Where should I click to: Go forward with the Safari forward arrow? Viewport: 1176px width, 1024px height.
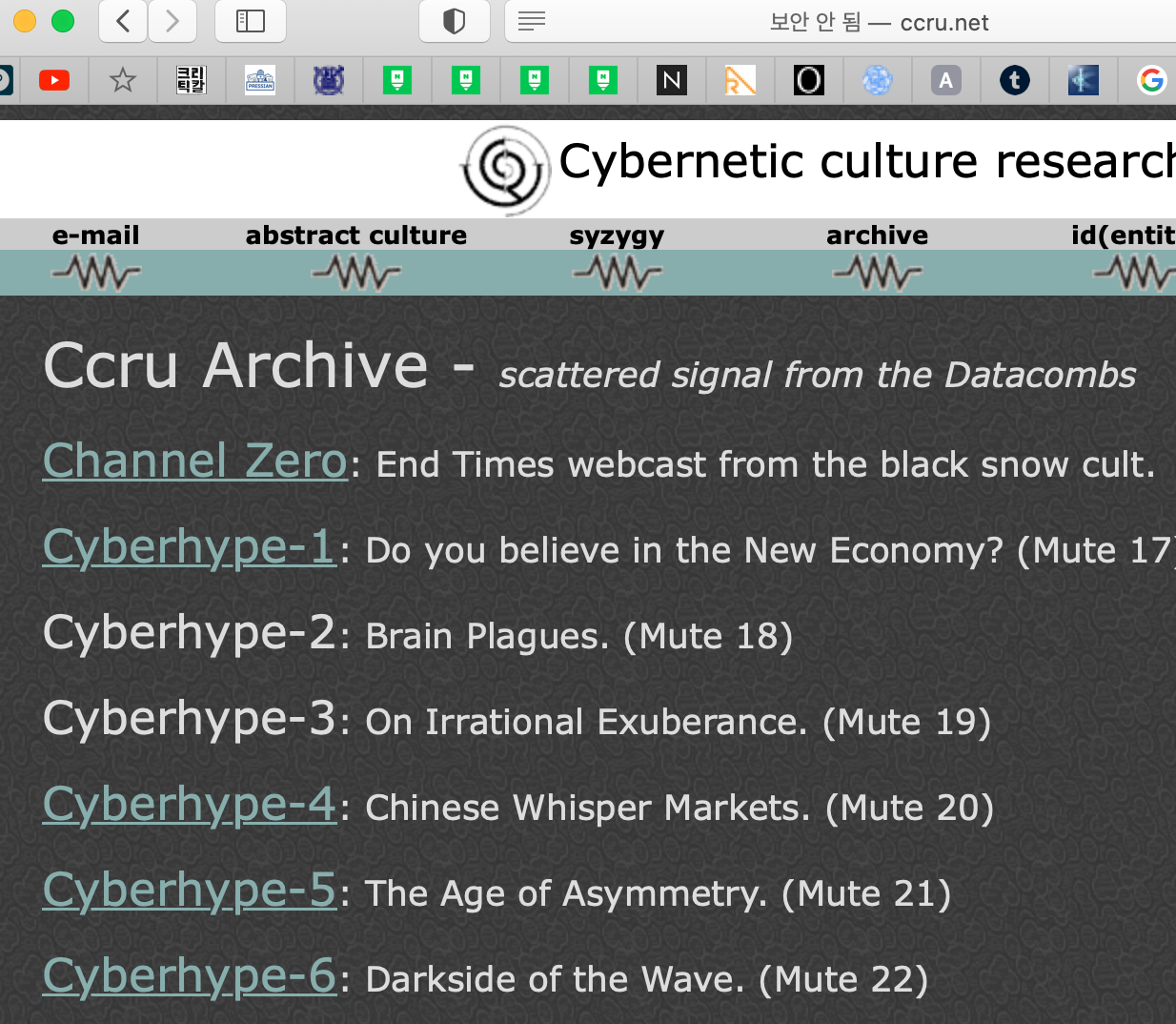(172, 21)
